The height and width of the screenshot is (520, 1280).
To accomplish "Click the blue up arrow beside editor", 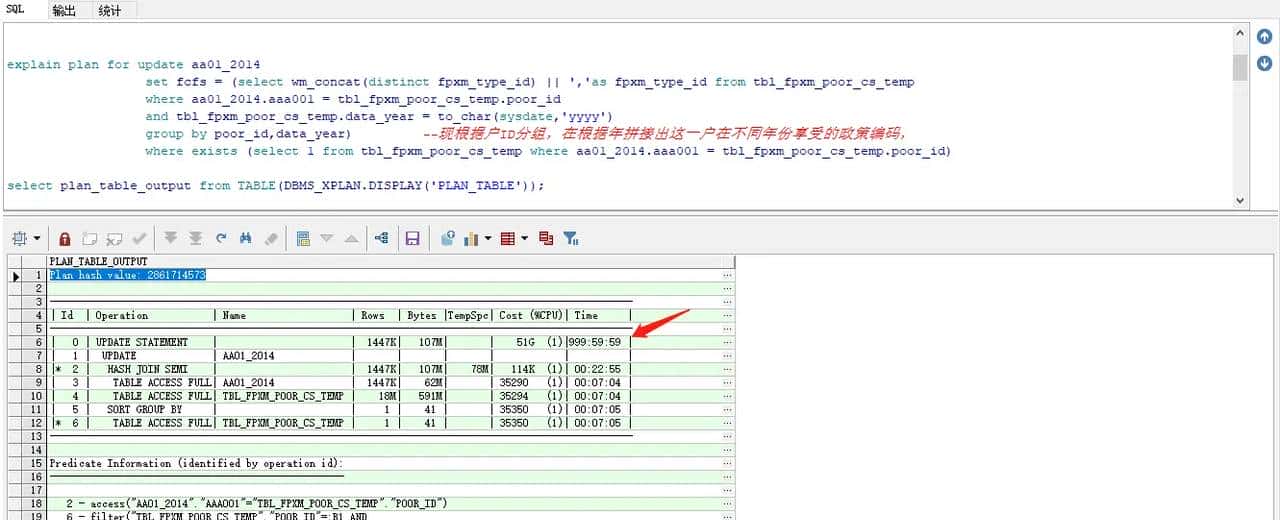I will point(1265,37).
